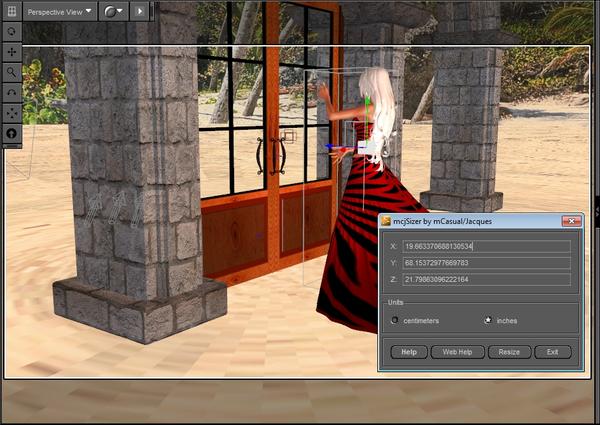Click the Resize button in mcjSizer
Image resolution: width=600 pixels, height=425 pixels.
pyautogui.click(x=509, y=352)
